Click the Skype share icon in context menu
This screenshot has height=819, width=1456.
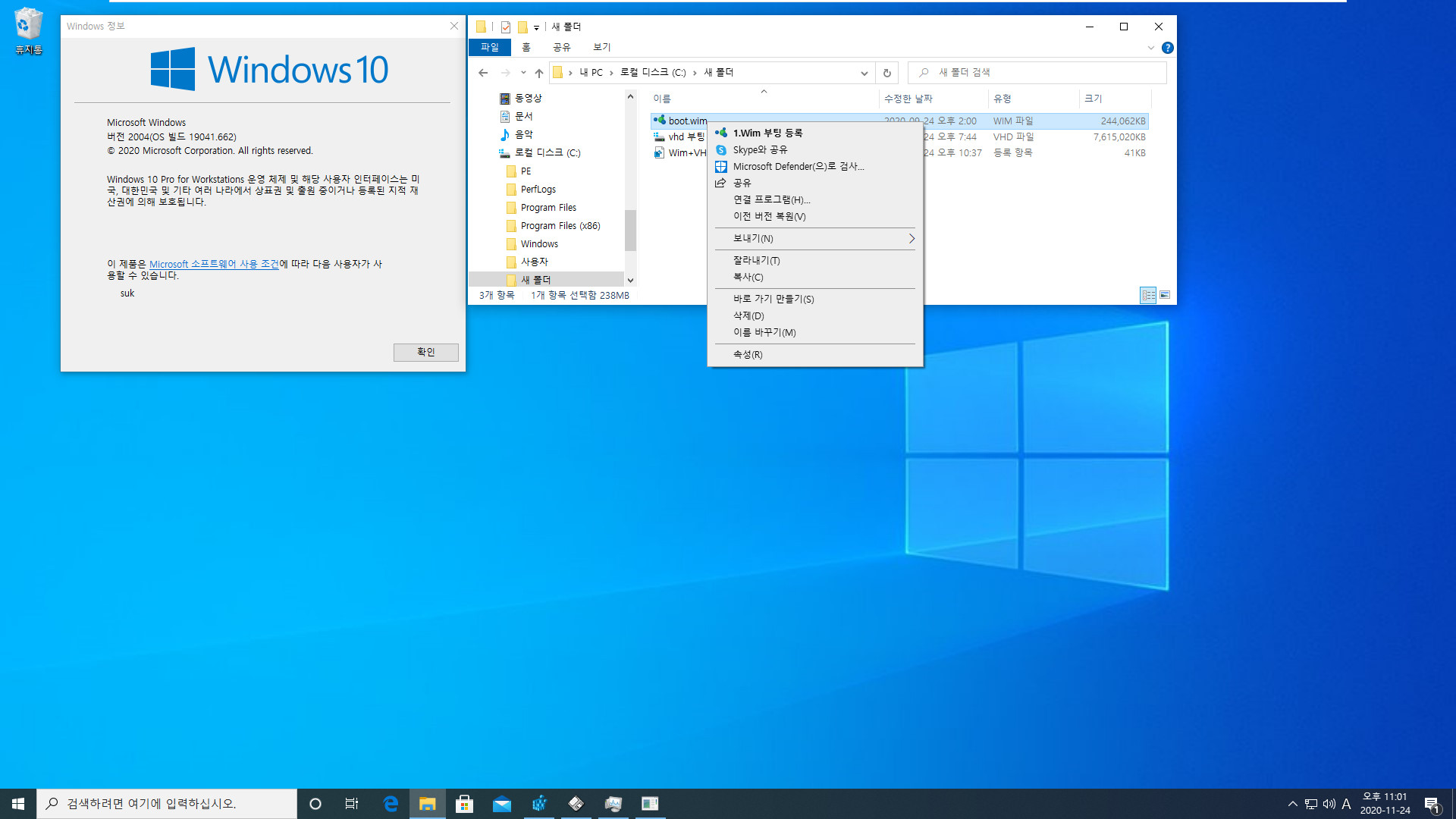point(721,150)
